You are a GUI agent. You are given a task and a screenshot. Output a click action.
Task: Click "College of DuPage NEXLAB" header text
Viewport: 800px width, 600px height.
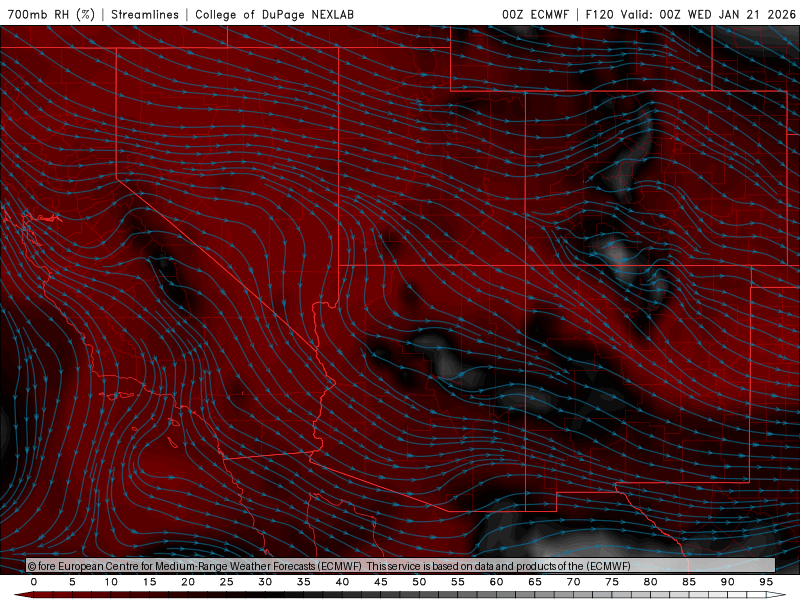[x=274, y=14]
